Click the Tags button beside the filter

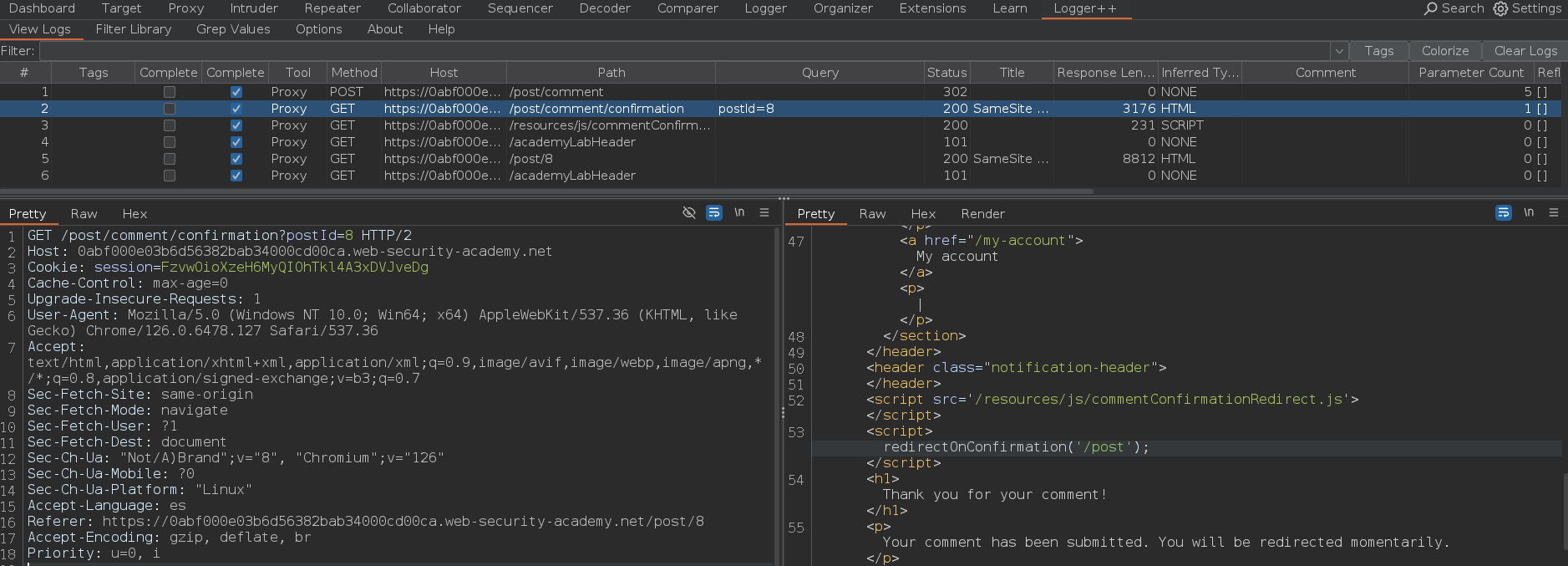(x=1379, y=51)
